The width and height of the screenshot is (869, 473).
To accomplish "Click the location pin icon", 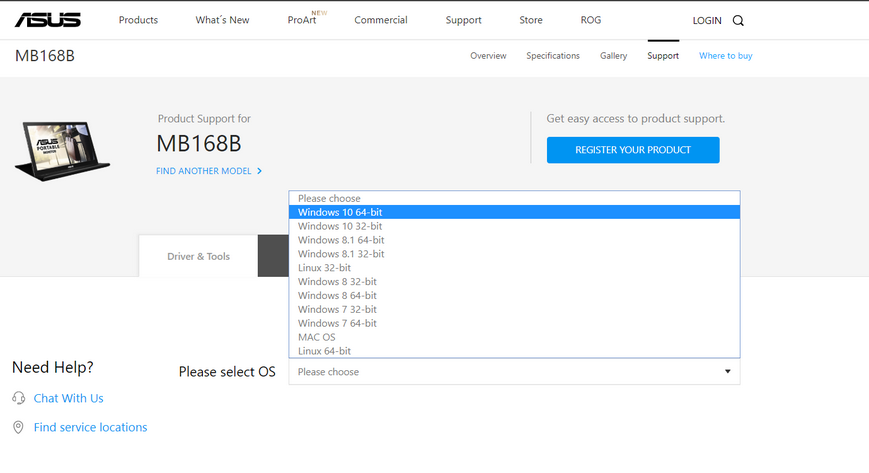I will [18, 427].
